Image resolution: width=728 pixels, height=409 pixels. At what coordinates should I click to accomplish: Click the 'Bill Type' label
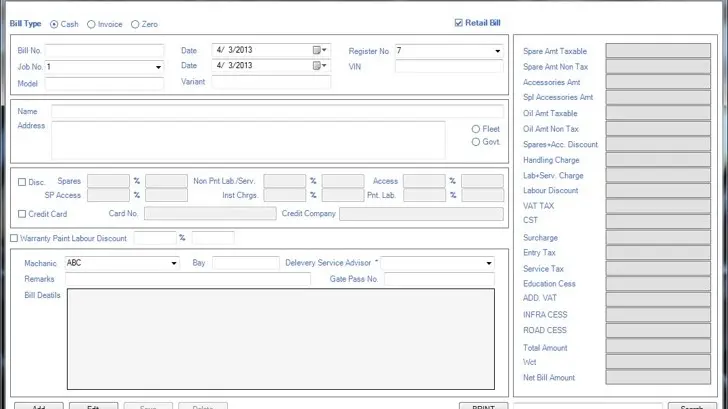pos(26,24)
